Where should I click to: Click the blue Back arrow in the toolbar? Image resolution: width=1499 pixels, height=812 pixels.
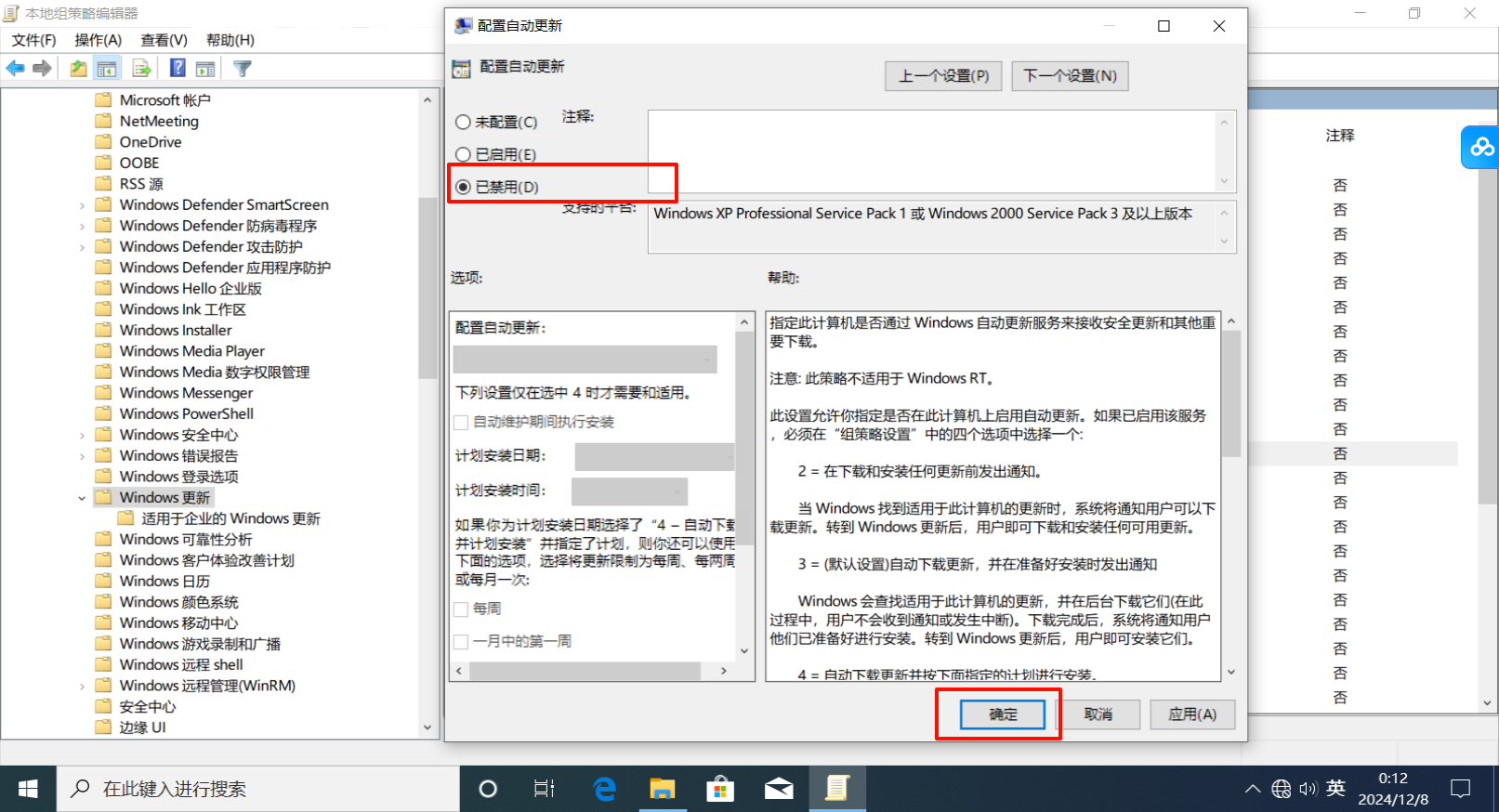coord(15,68)
